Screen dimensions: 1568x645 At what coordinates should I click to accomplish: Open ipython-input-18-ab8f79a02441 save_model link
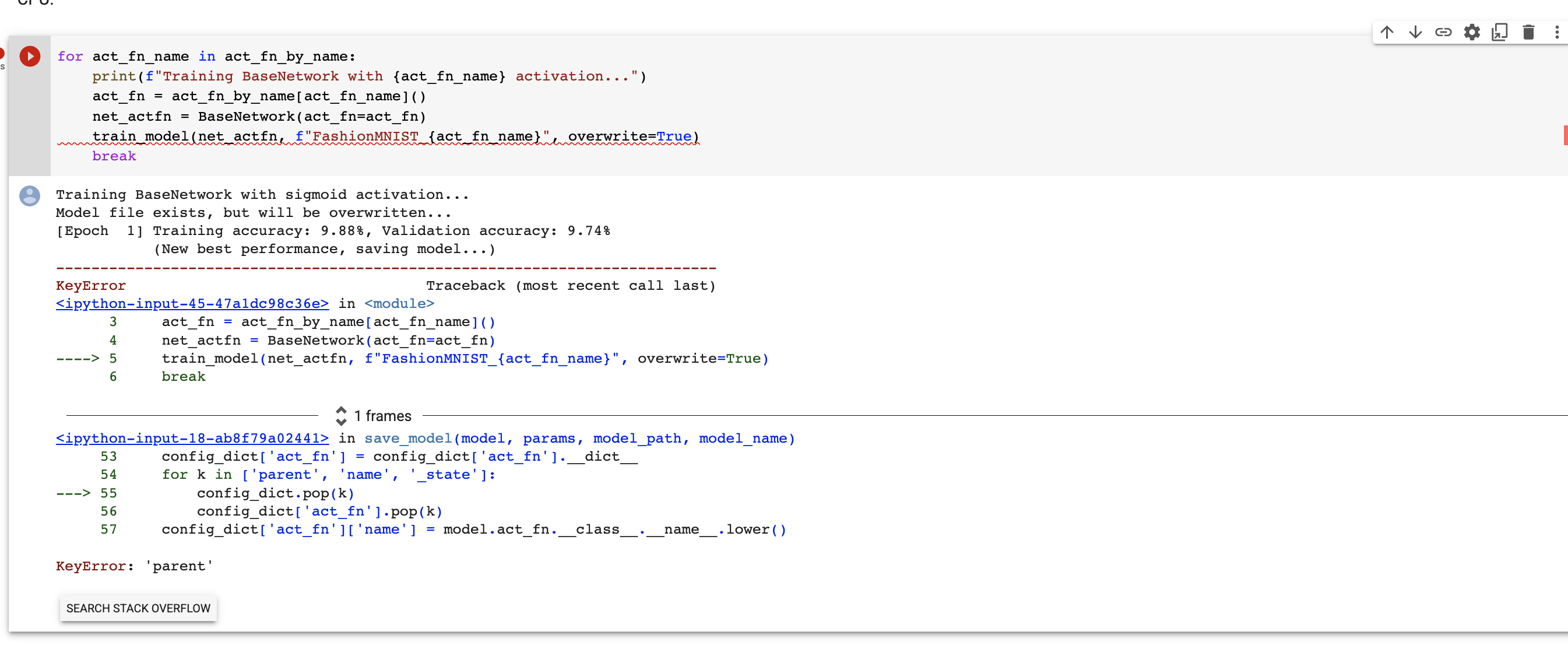tap(192, 438)
